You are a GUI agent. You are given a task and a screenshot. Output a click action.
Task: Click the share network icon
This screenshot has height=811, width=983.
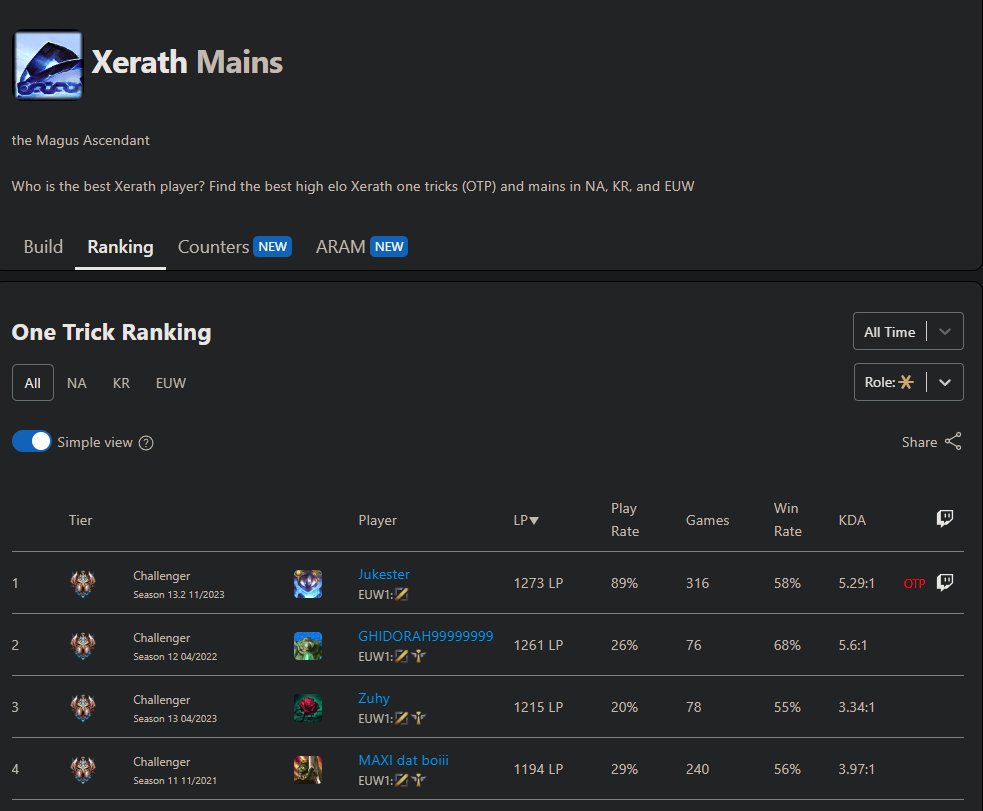pyautogui.click(x=953, y=441)
